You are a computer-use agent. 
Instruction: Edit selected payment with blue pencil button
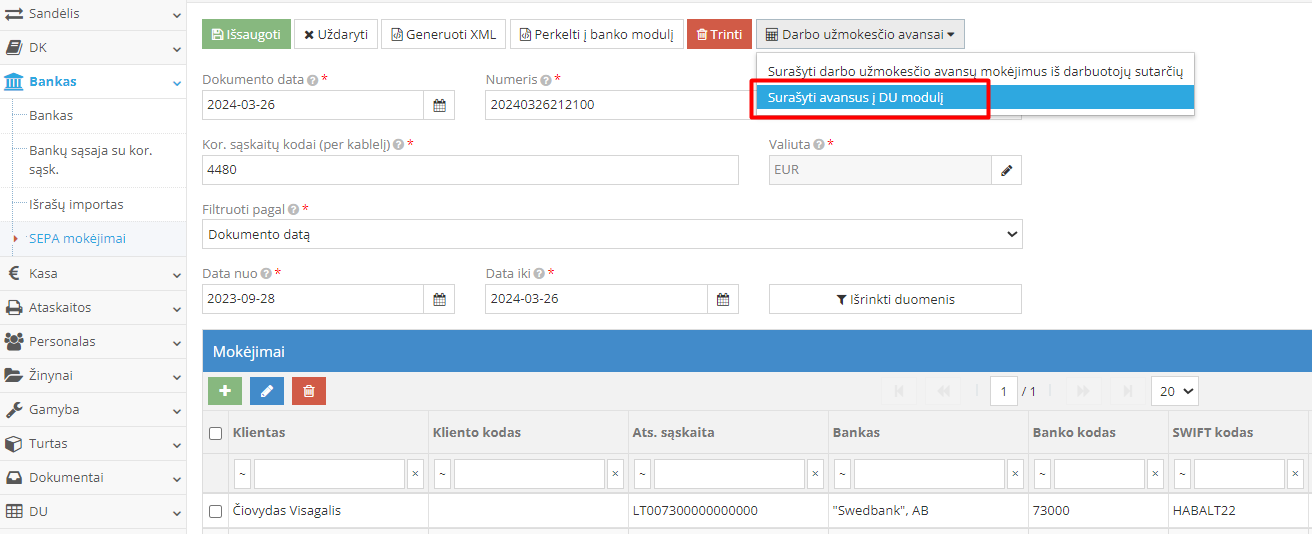267,391
